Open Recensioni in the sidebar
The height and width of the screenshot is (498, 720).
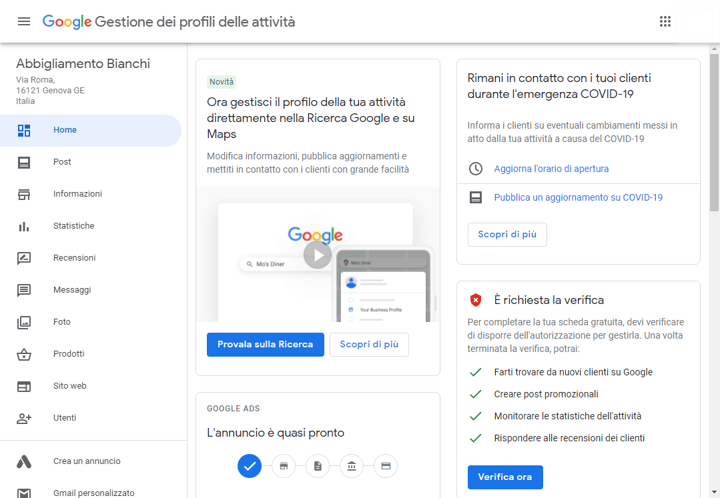90,258
